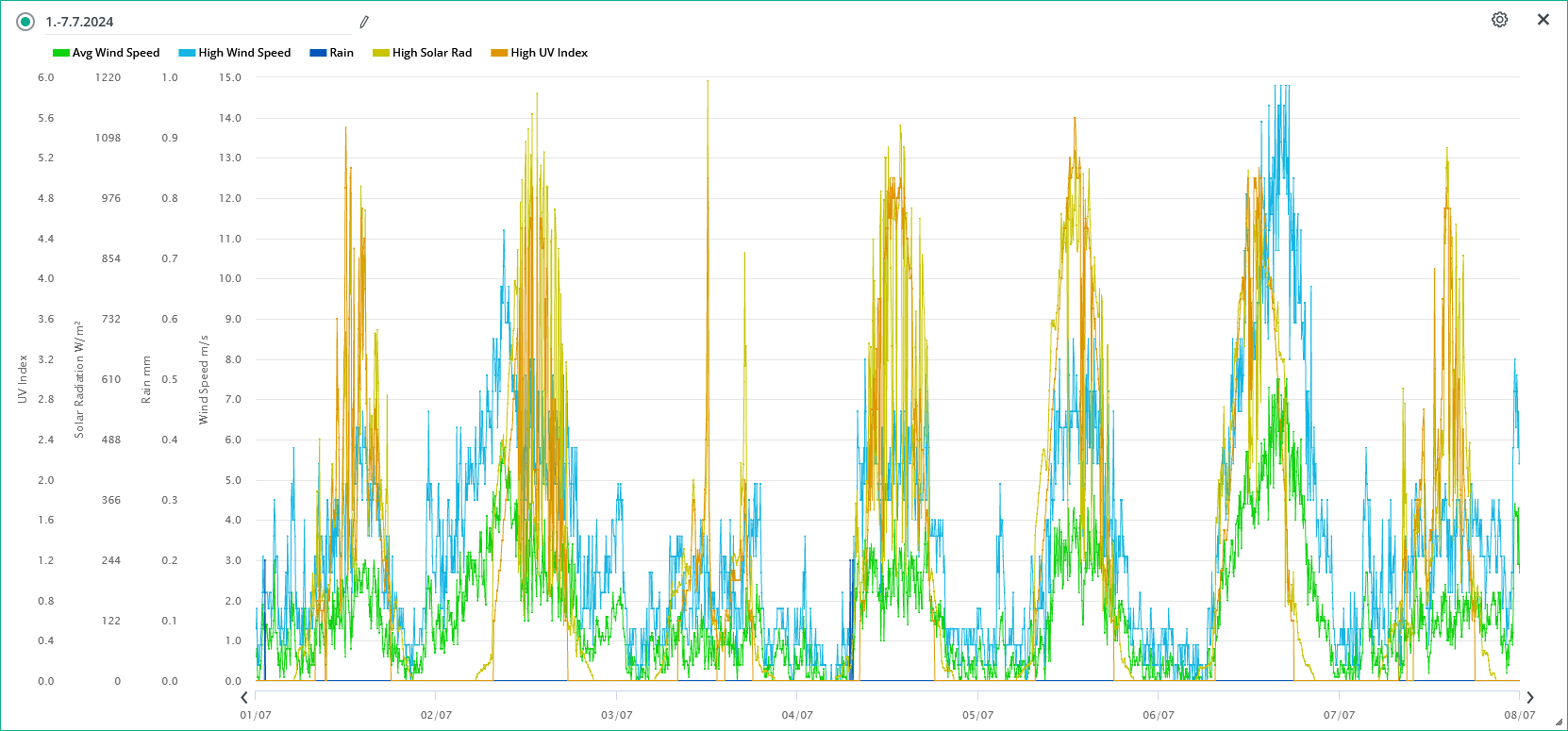This screenshot has width=1568, height=731.
Task: Click the pencil icon to rename chart
Action: [x=364, y=22]
